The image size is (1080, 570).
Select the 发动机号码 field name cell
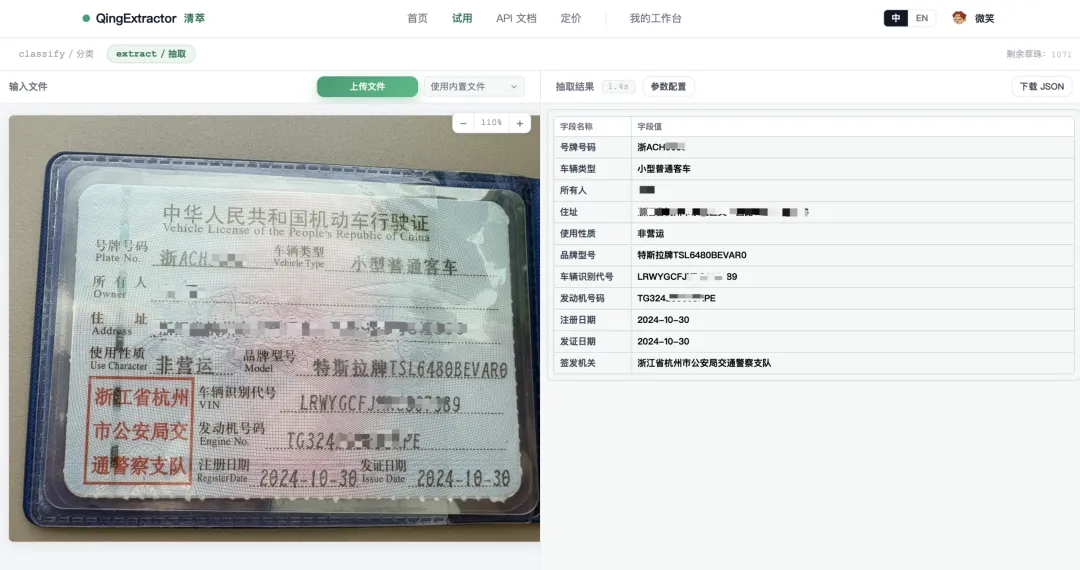point(592,298)
